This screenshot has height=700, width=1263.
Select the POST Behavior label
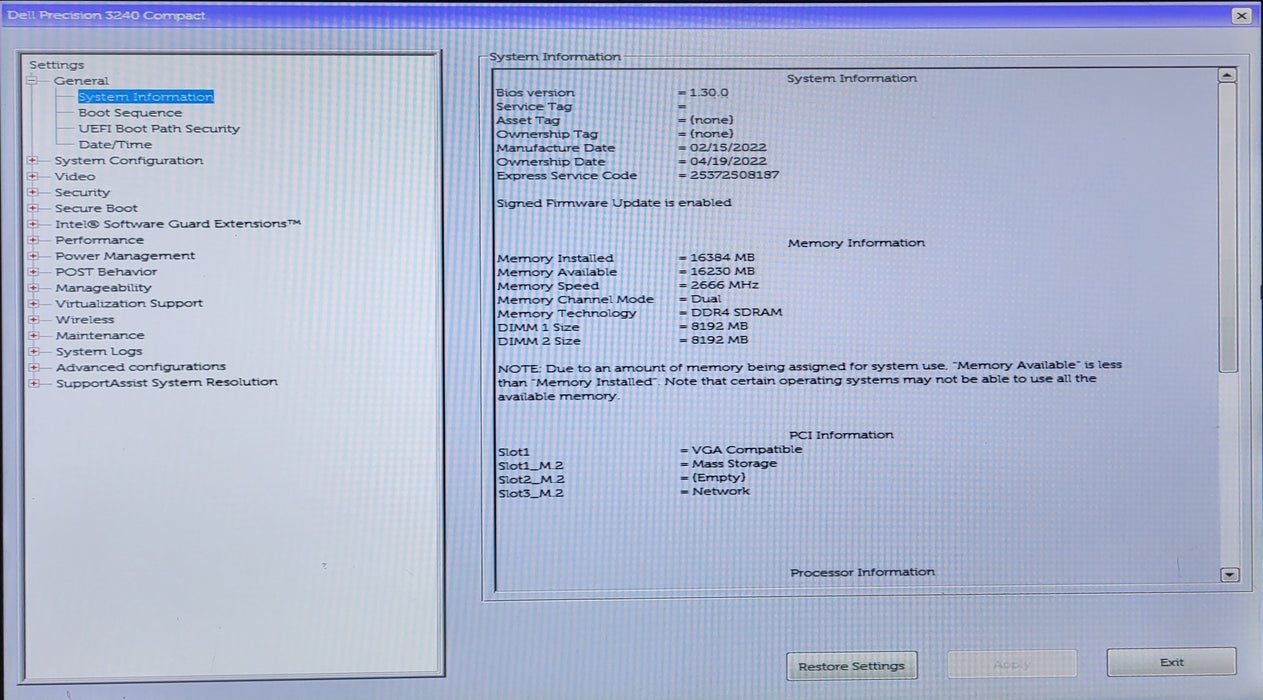(x=106, y=272)
